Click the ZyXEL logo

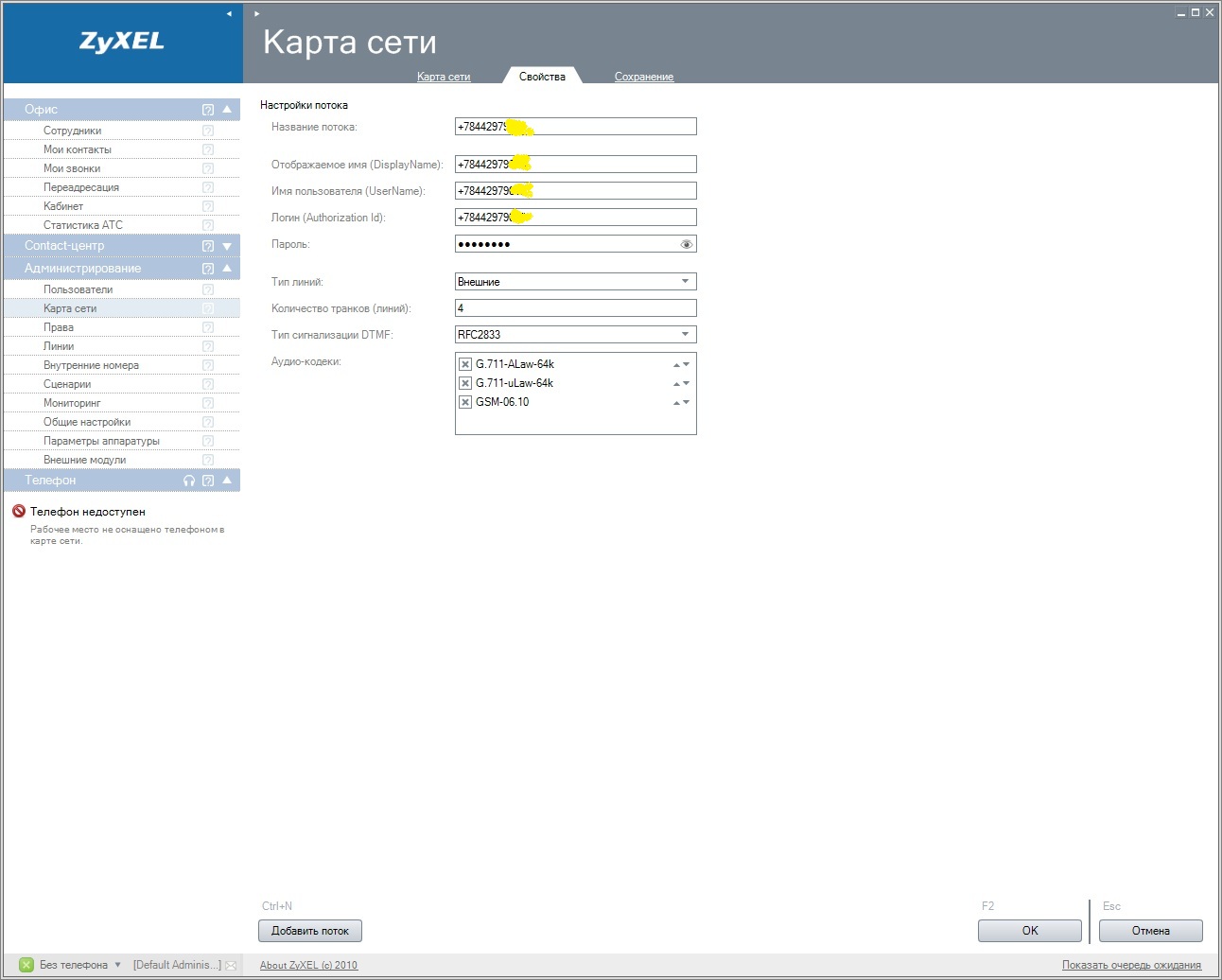coord(122,42)
